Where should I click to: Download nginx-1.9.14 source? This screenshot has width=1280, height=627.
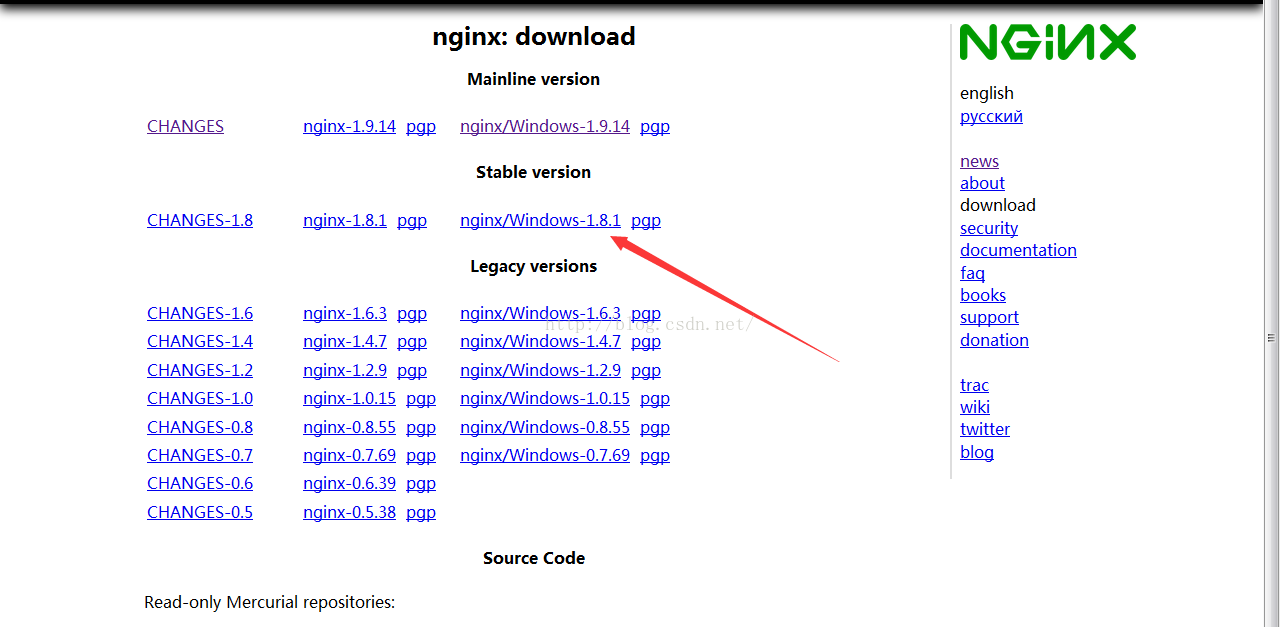pos(349,126)
